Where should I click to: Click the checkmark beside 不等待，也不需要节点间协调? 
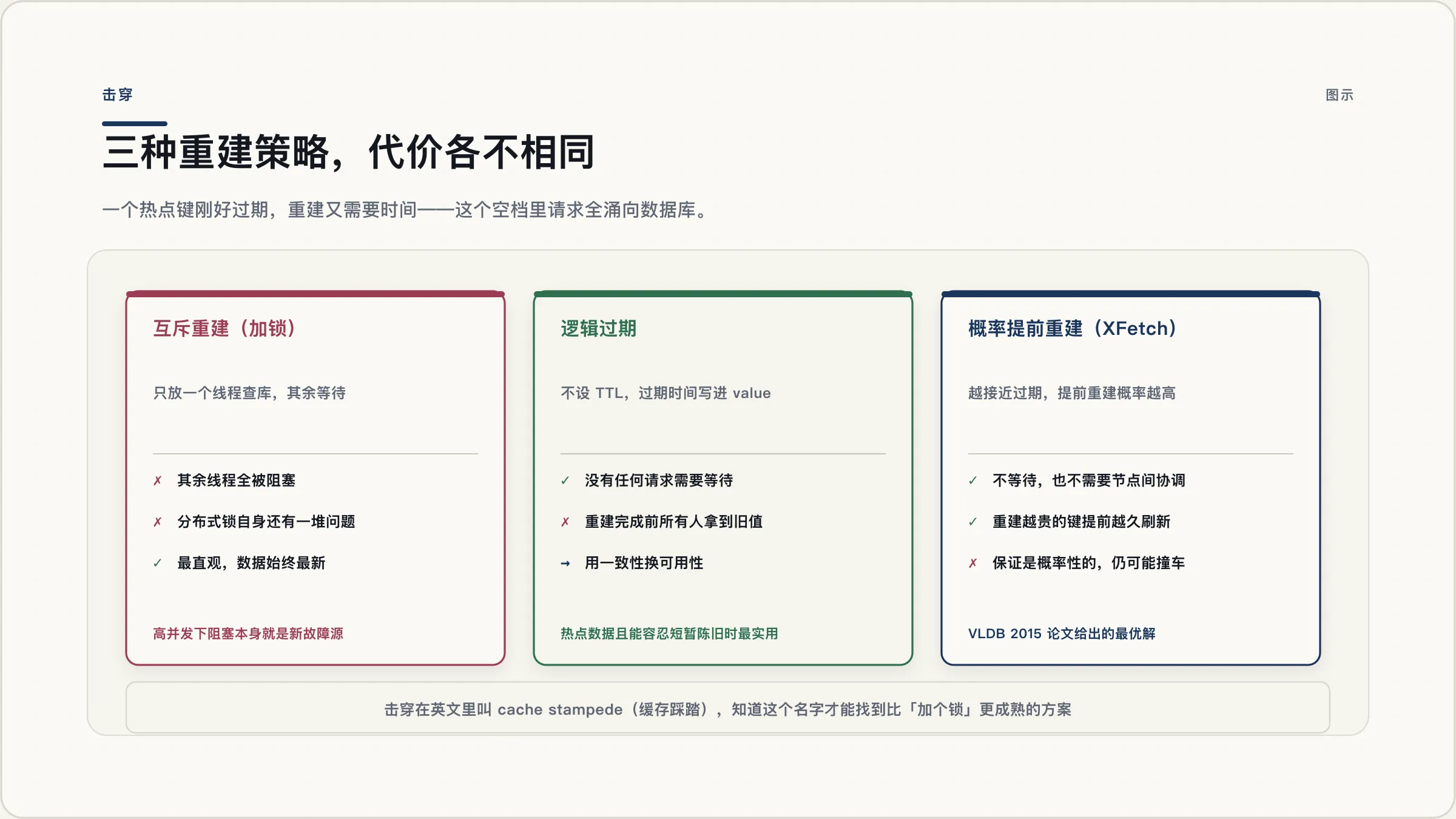973,480
